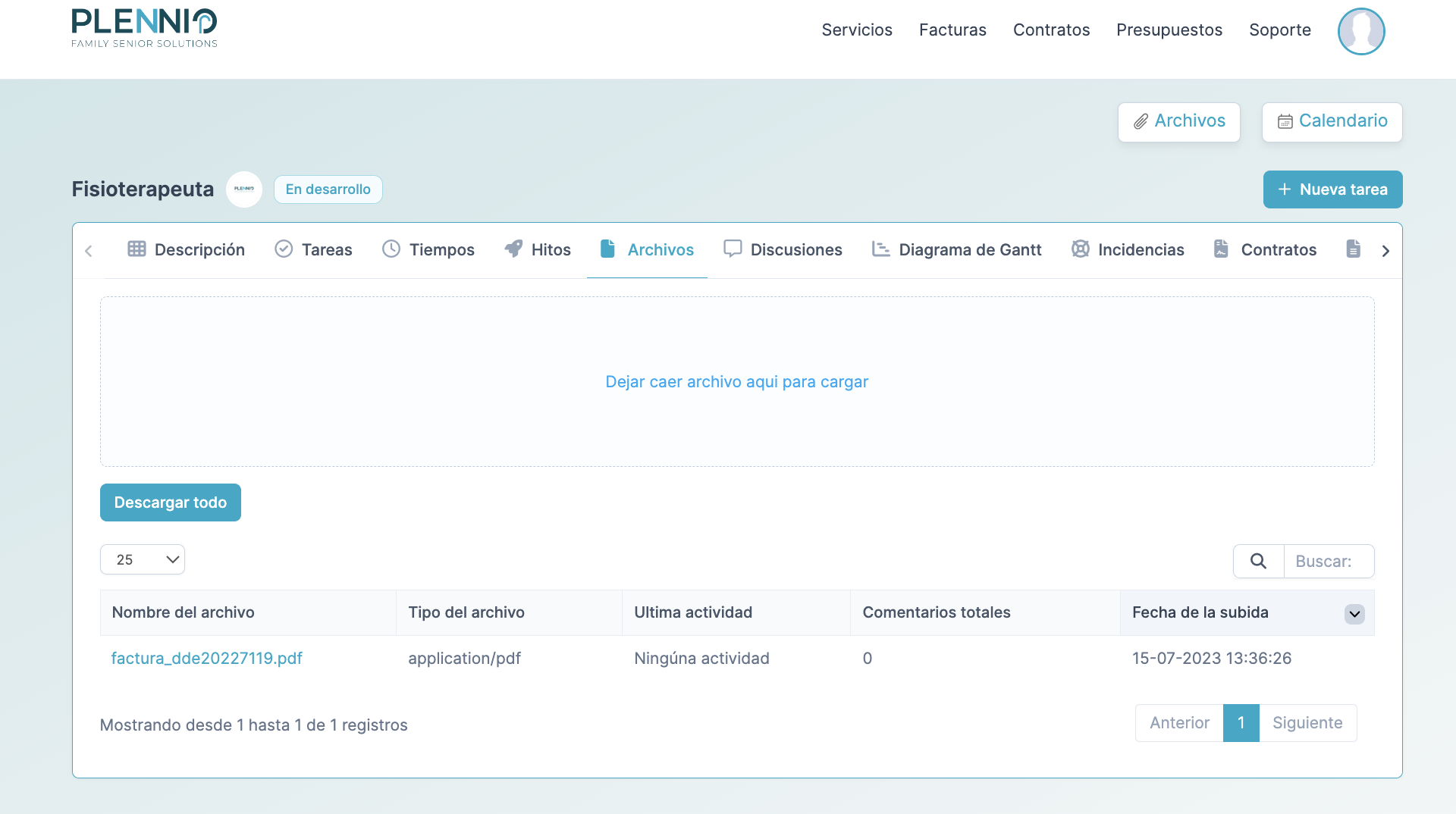Open the Facturas menu
Image resolution: width=1456 pixels, height=814 pixels.
point(952,30)
